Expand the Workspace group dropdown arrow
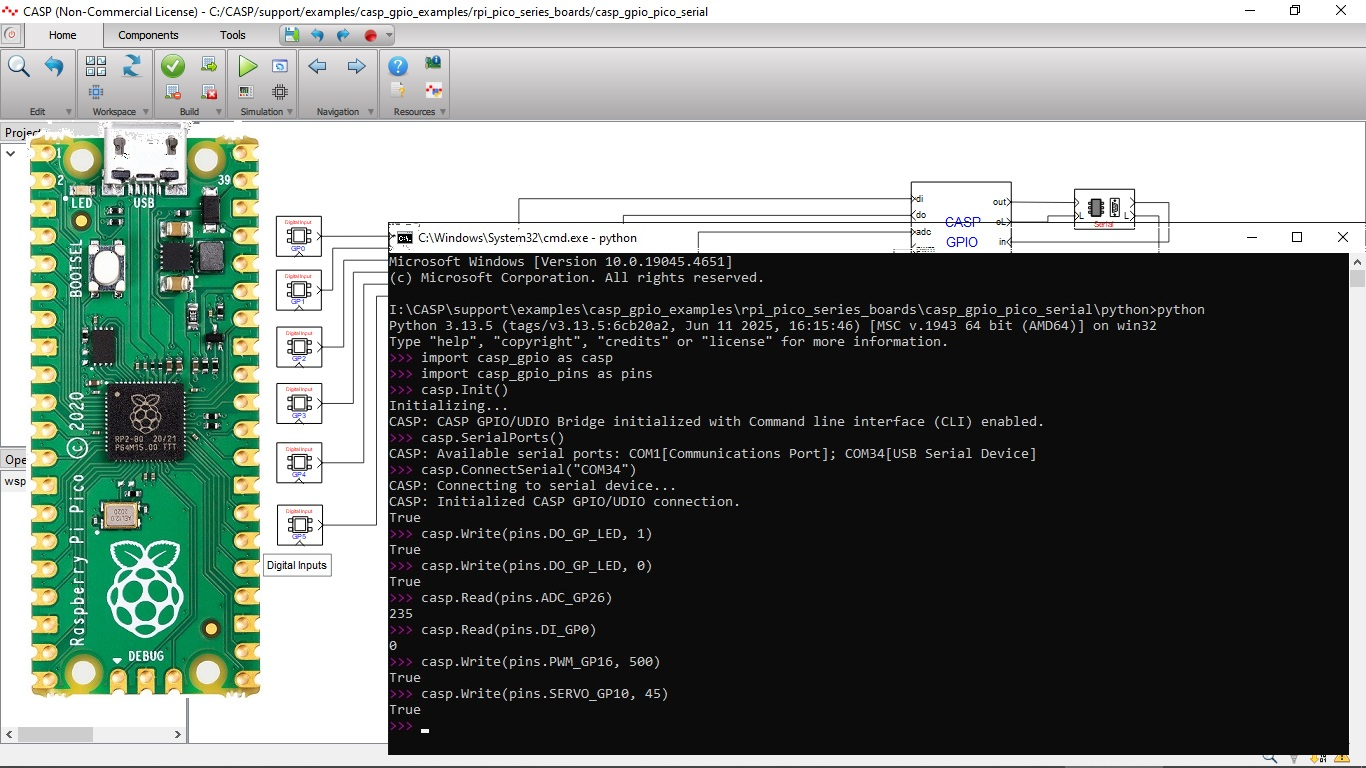Viewport: 1366px width, 768px height. click(x=146, y=112)
